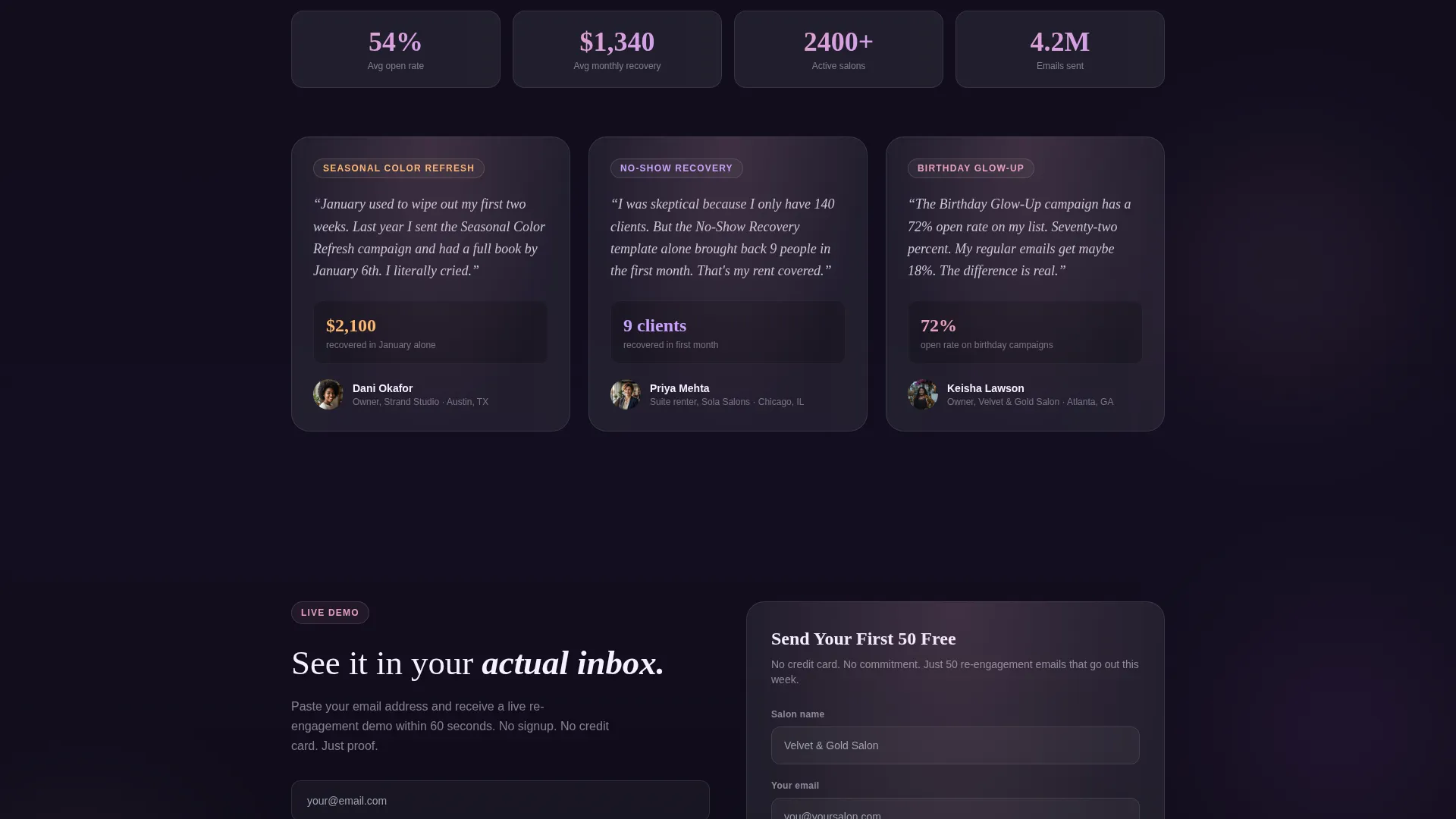Click the Dani Okafor name text
The image size is (1456, 819).
[382, 388]
